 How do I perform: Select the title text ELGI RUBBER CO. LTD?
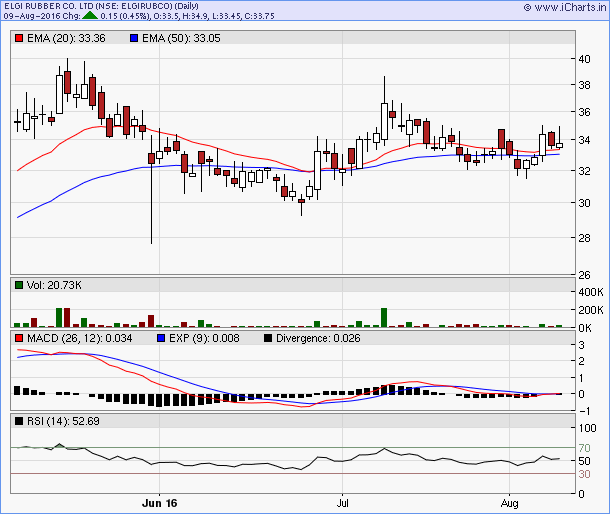(49, 6)
